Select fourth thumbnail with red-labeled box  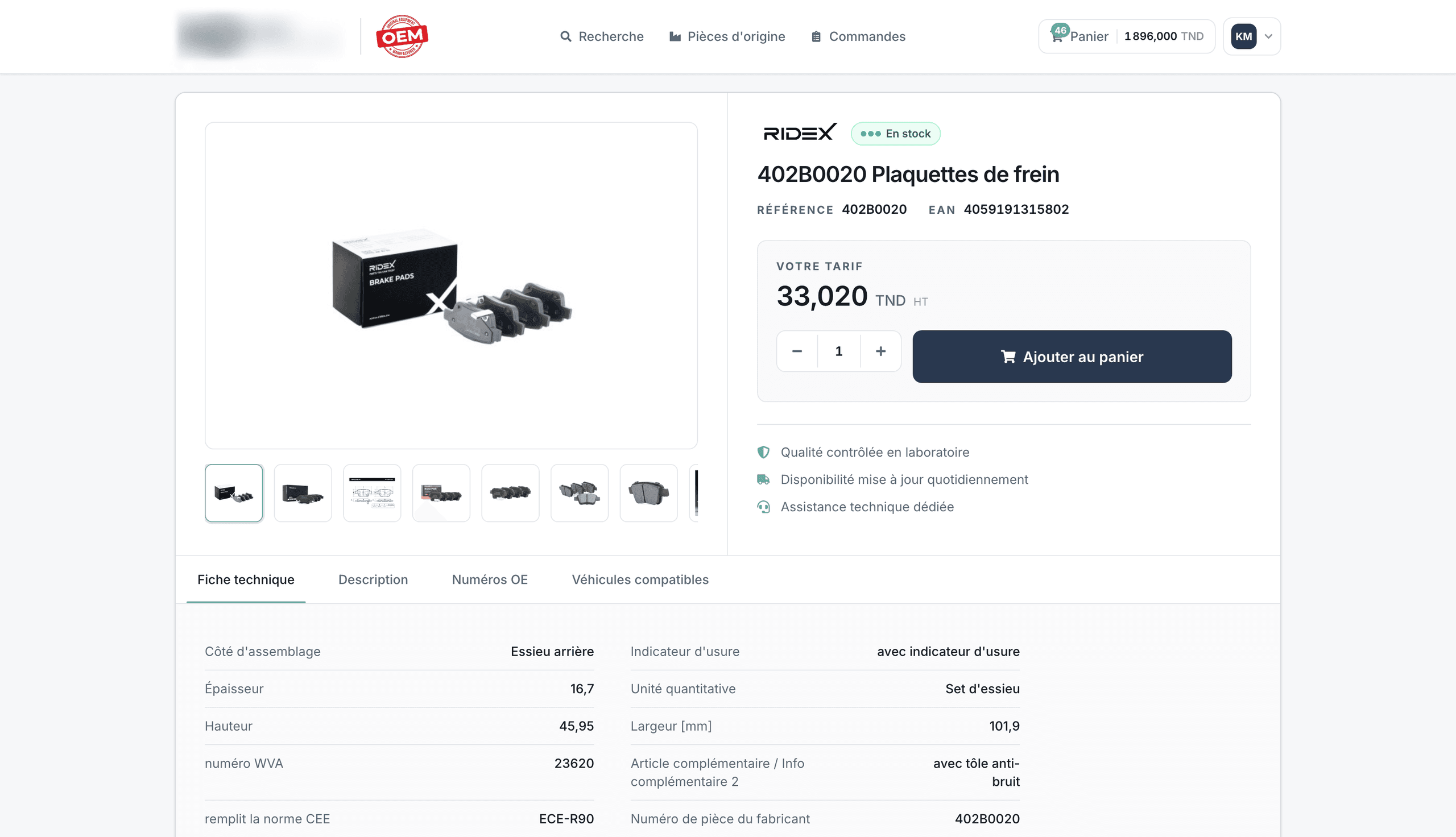pos(441,492)
